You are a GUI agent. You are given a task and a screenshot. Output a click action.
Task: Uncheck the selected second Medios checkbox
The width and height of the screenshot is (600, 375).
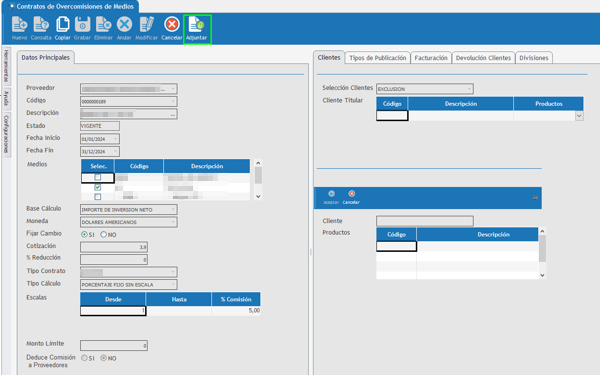pos(98,187)
